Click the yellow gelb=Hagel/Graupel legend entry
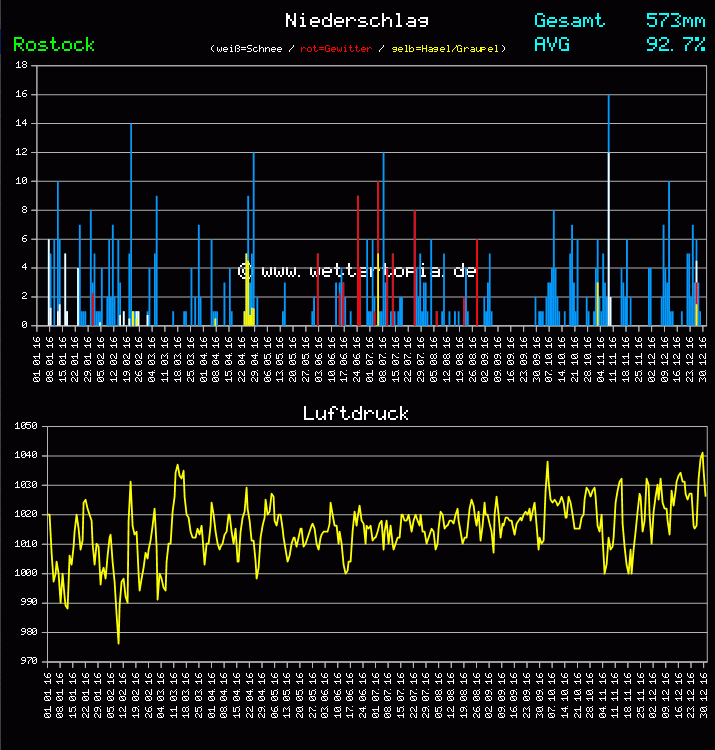 [447, 48]
